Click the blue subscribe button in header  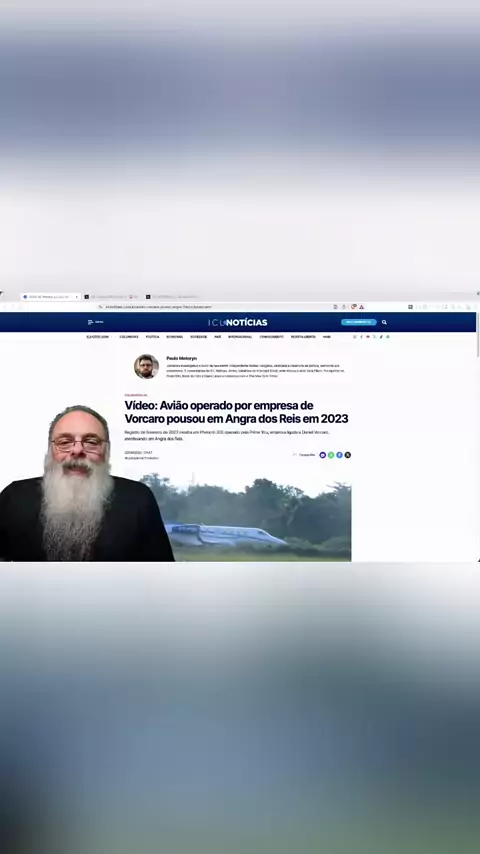[359, 322]
